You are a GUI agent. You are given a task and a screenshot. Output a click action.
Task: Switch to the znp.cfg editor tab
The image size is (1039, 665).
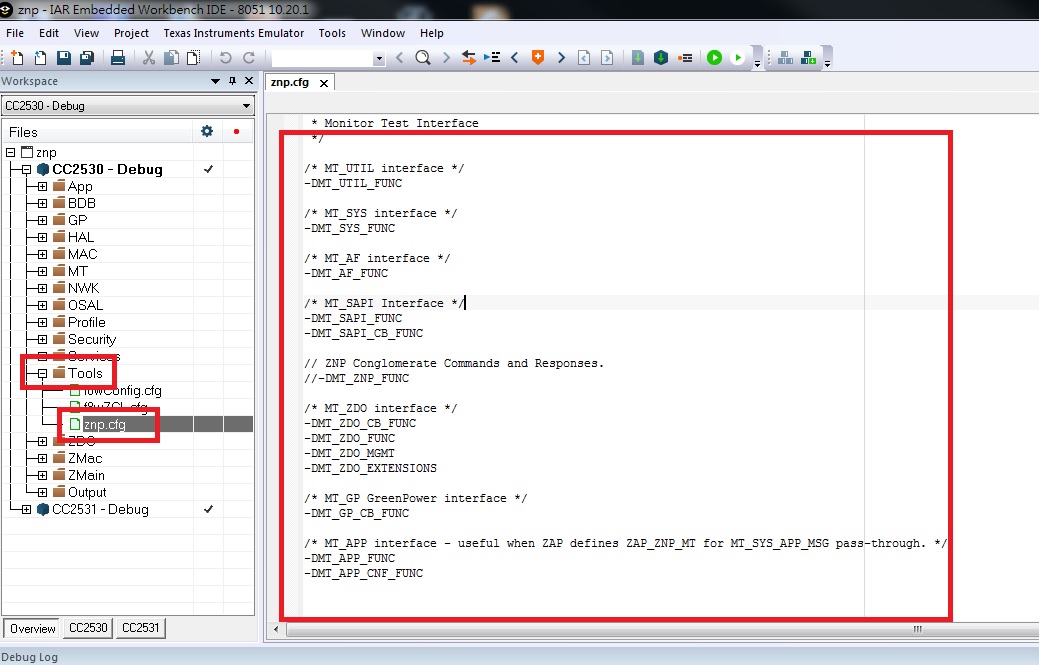coord(290,82)
